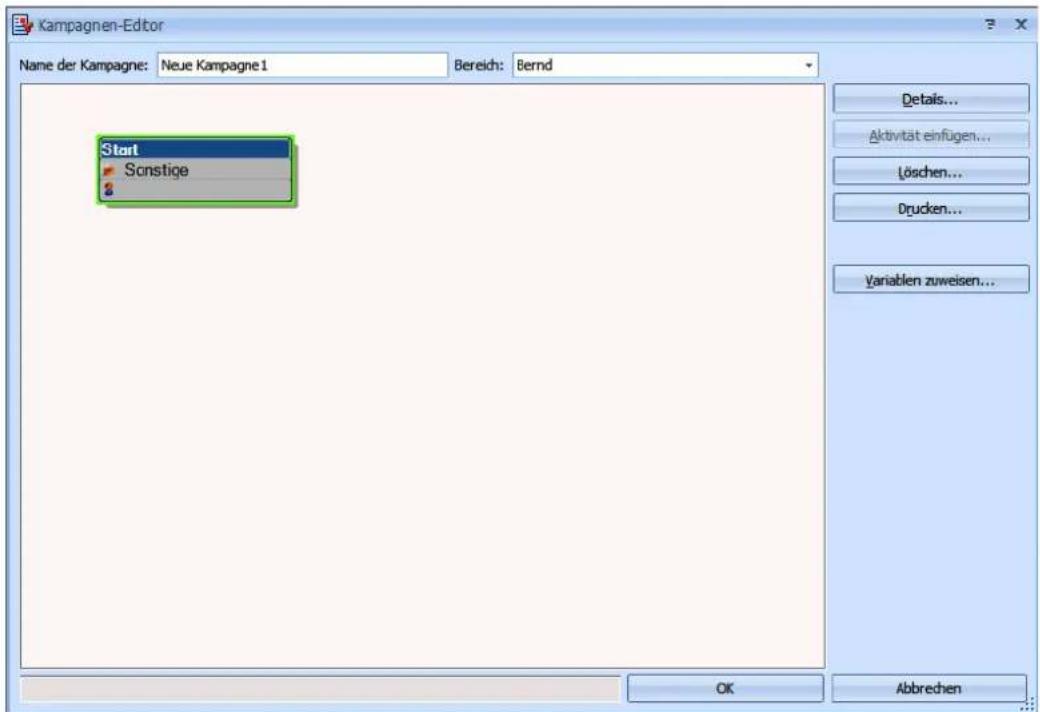
Task: Click the resize grip in window corner
Action: 1029,704
